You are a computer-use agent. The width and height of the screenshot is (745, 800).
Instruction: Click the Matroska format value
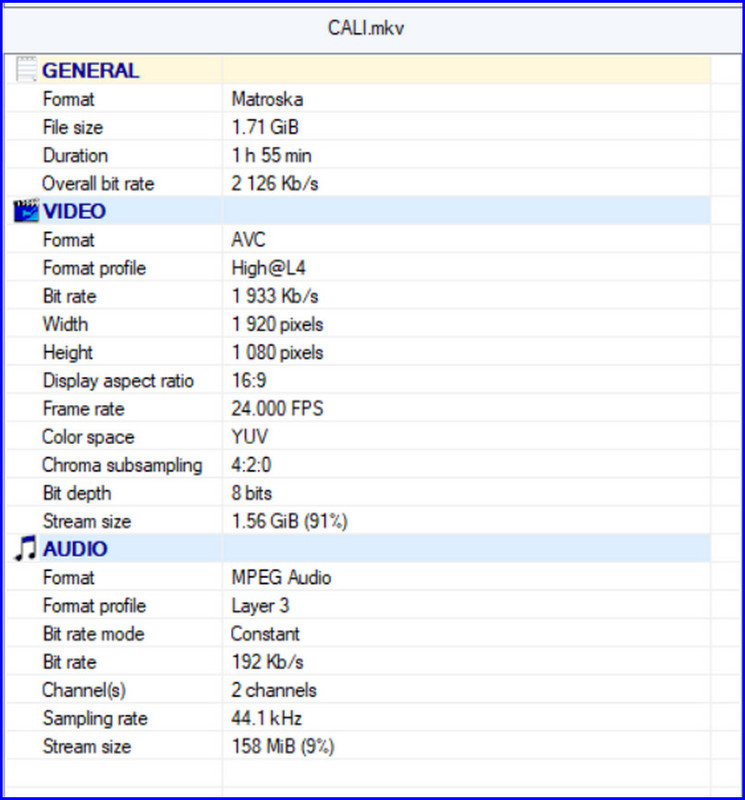pyautogui.click(x=267, y=99)
